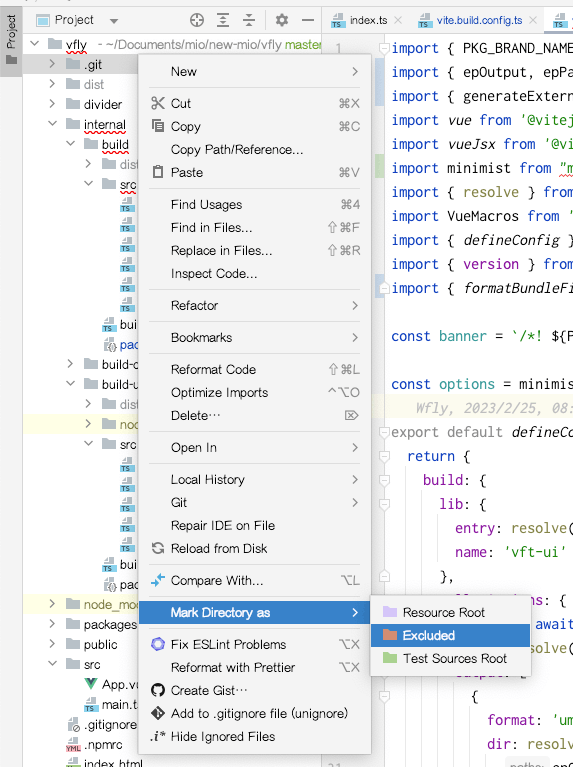Image resolution: width=573 pixels, height=767 pixels.
Task: Click the Collapse All icon in Project toolbar
Action: click(249, 20)
